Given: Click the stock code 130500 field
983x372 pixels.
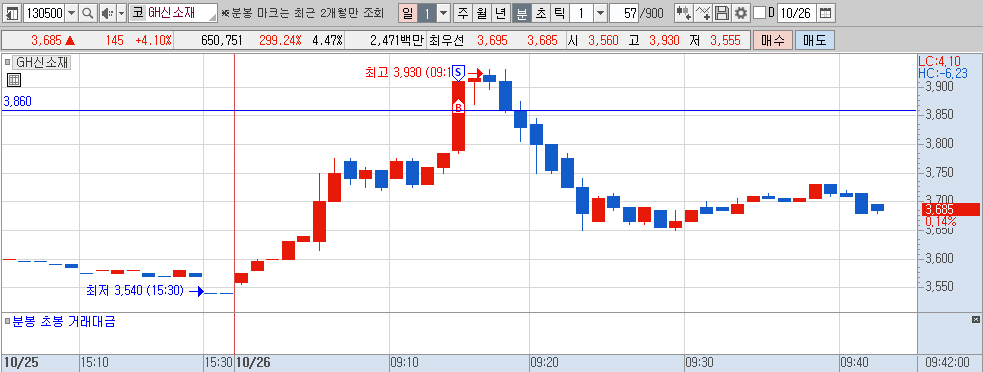Looking at the screenshot, I should click(x=43, y=13).
